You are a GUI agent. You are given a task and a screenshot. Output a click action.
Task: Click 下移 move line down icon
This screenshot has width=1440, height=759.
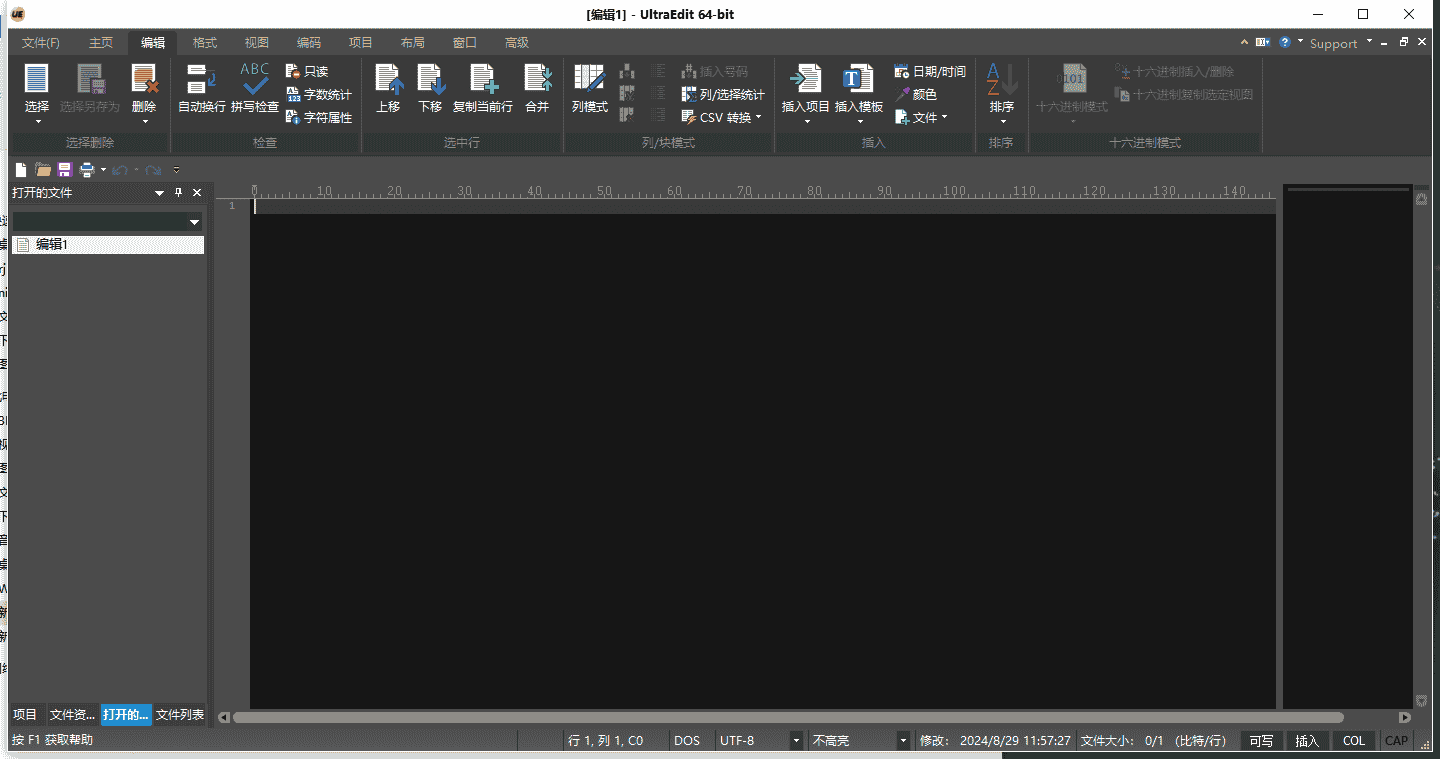pyautogui.click(x=430, y=80)
